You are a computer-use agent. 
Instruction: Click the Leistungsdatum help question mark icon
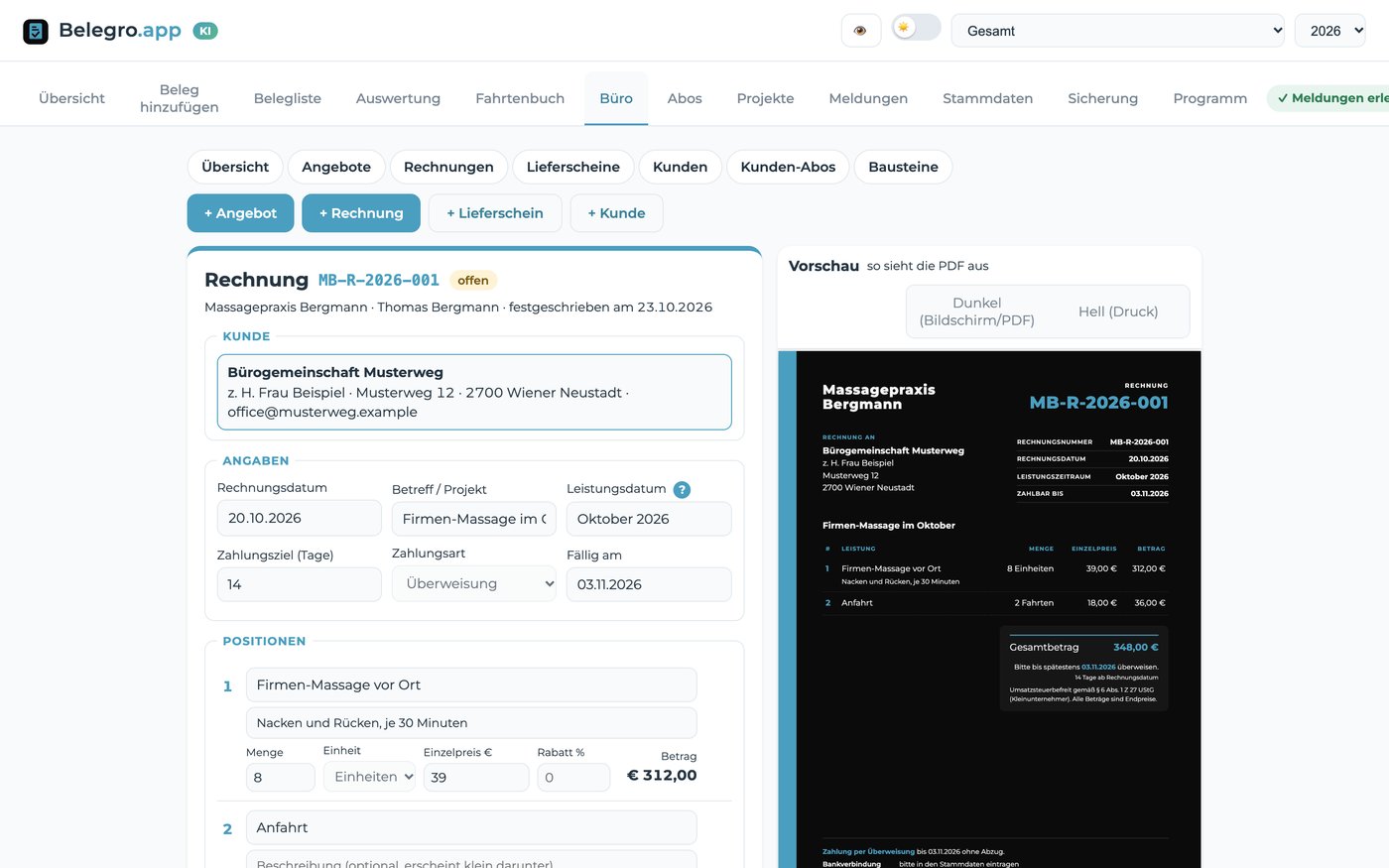click(x=682, y=489)
